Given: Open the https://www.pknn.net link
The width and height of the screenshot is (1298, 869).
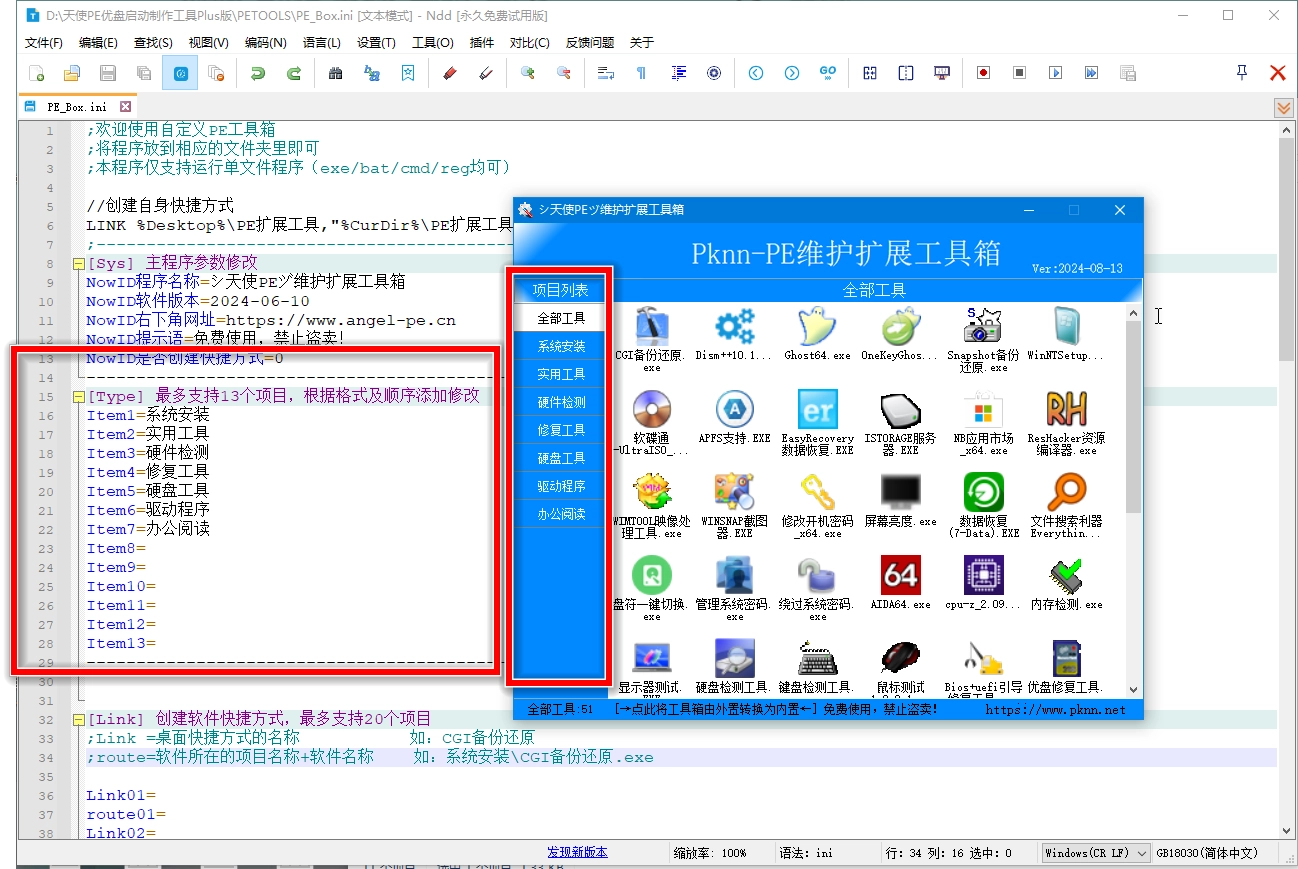Looking at the screenshot, I should (x=1055, y=710).
